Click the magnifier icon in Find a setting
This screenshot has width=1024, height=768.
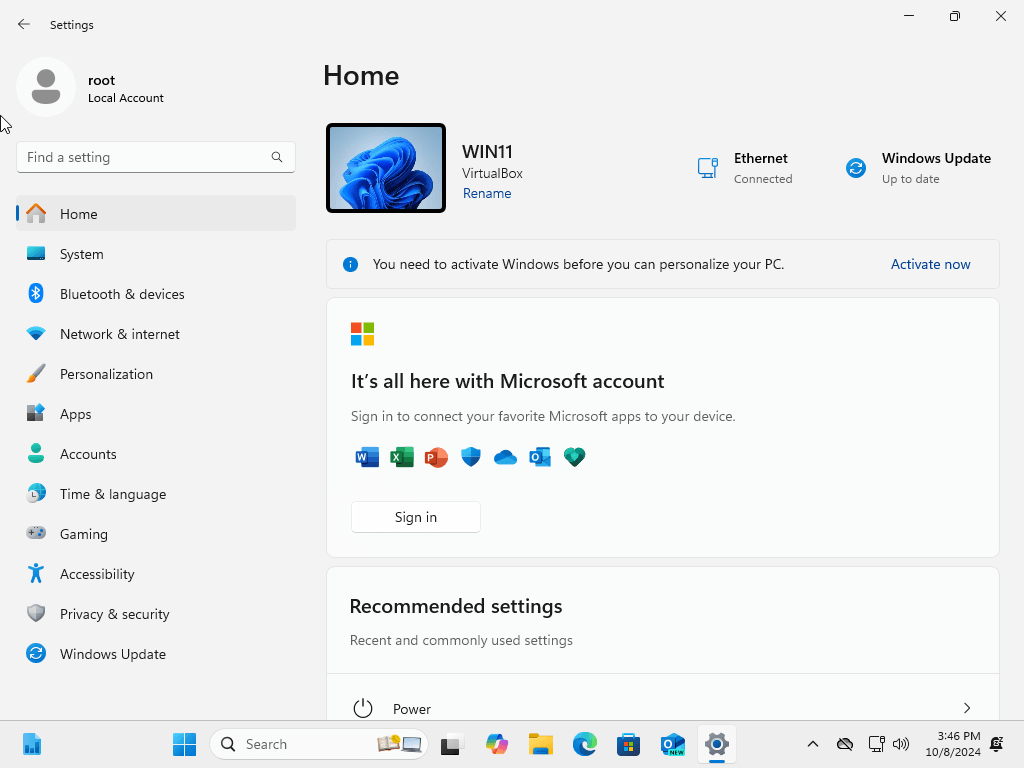click(x=277, y=157)
